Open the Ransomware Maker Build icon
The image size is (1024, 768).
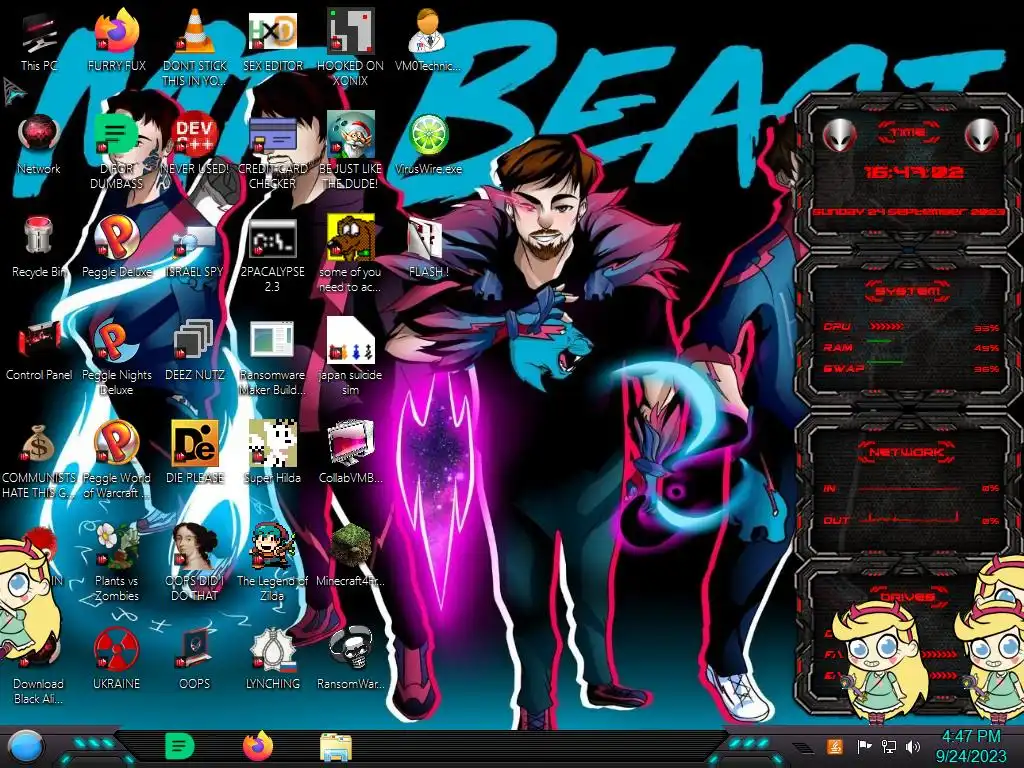pos(272,341)
